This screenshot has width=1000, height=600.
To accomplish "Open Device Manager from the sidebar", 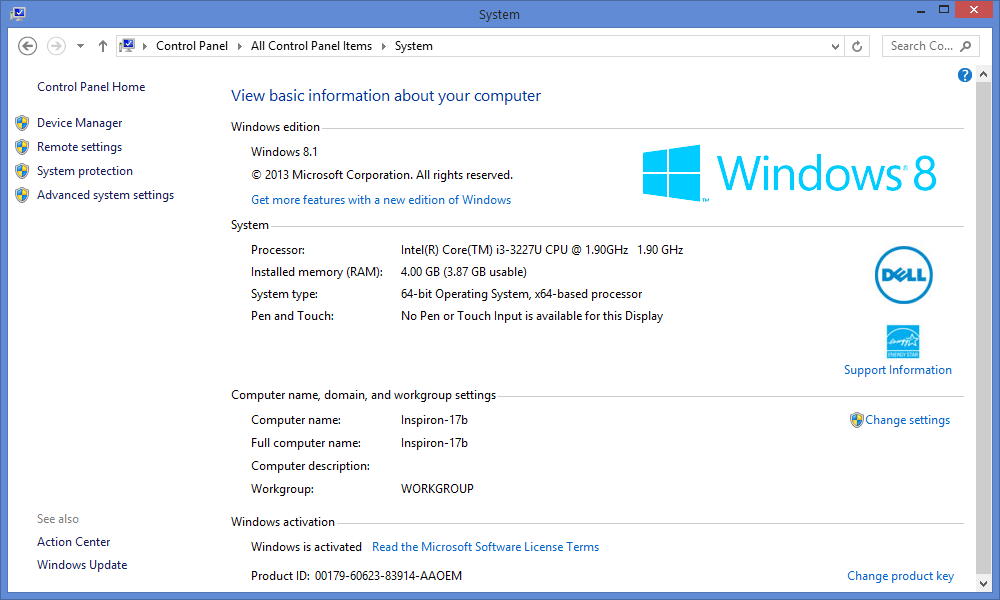I will point(79,123).
